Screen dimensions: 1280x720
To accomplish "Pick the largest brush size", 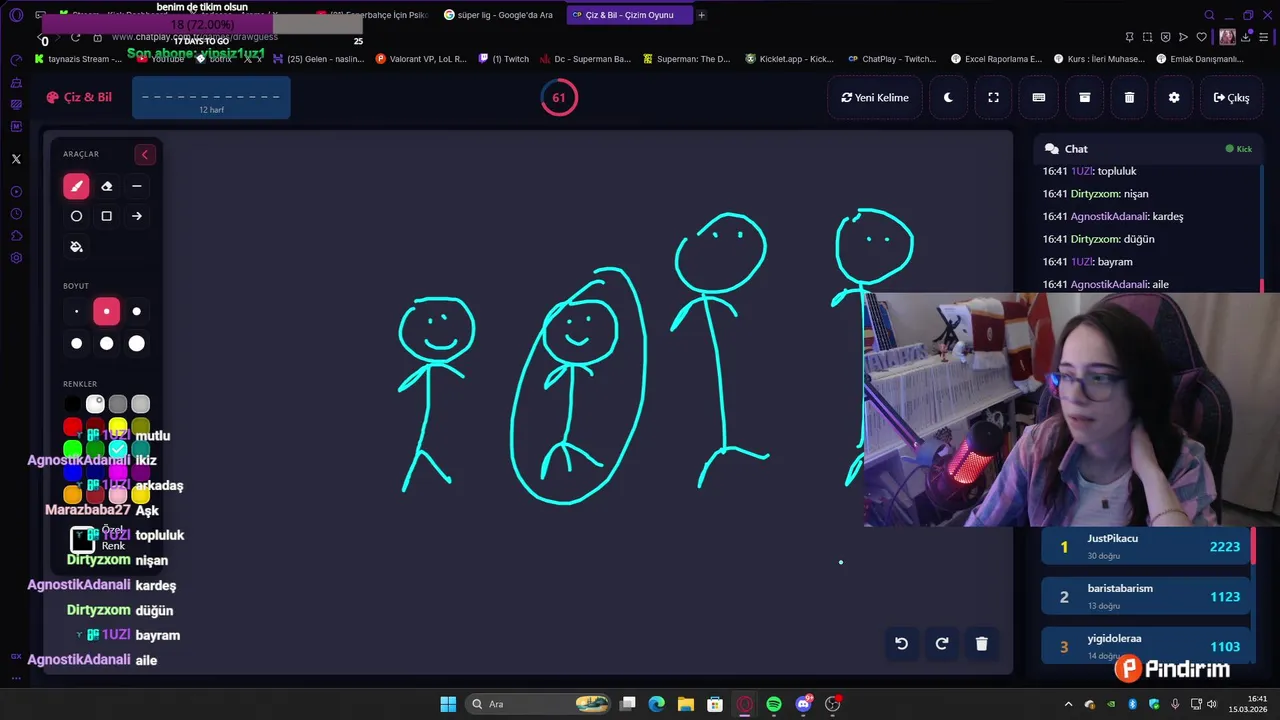I will pyautogui.click(x=137, y=343).
